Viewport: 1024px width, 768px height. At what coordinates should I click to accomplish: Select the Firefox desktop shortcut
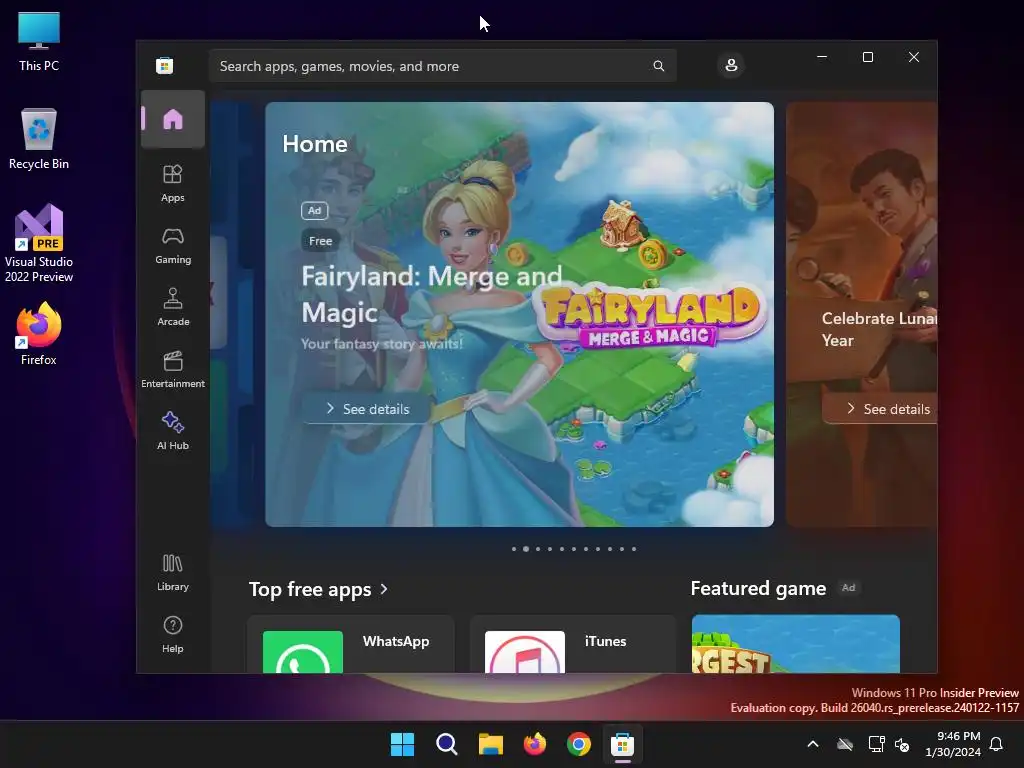39,334
